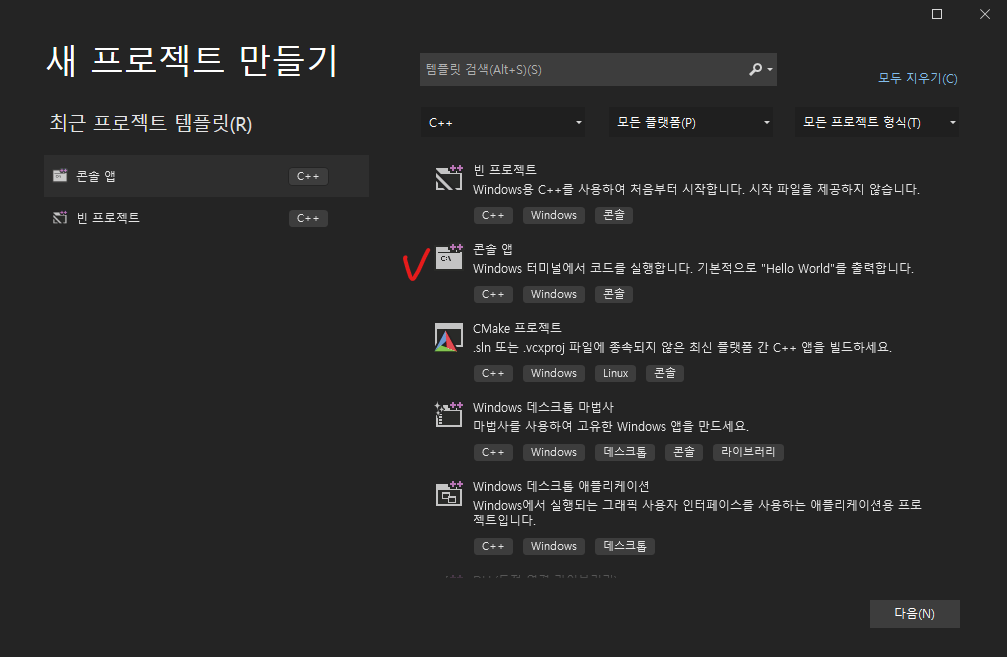Click the 모두 지우기 clear-all link
The height and width of the screenshot is (657, 1007).
pyautogui.click(x=918, y=78)
